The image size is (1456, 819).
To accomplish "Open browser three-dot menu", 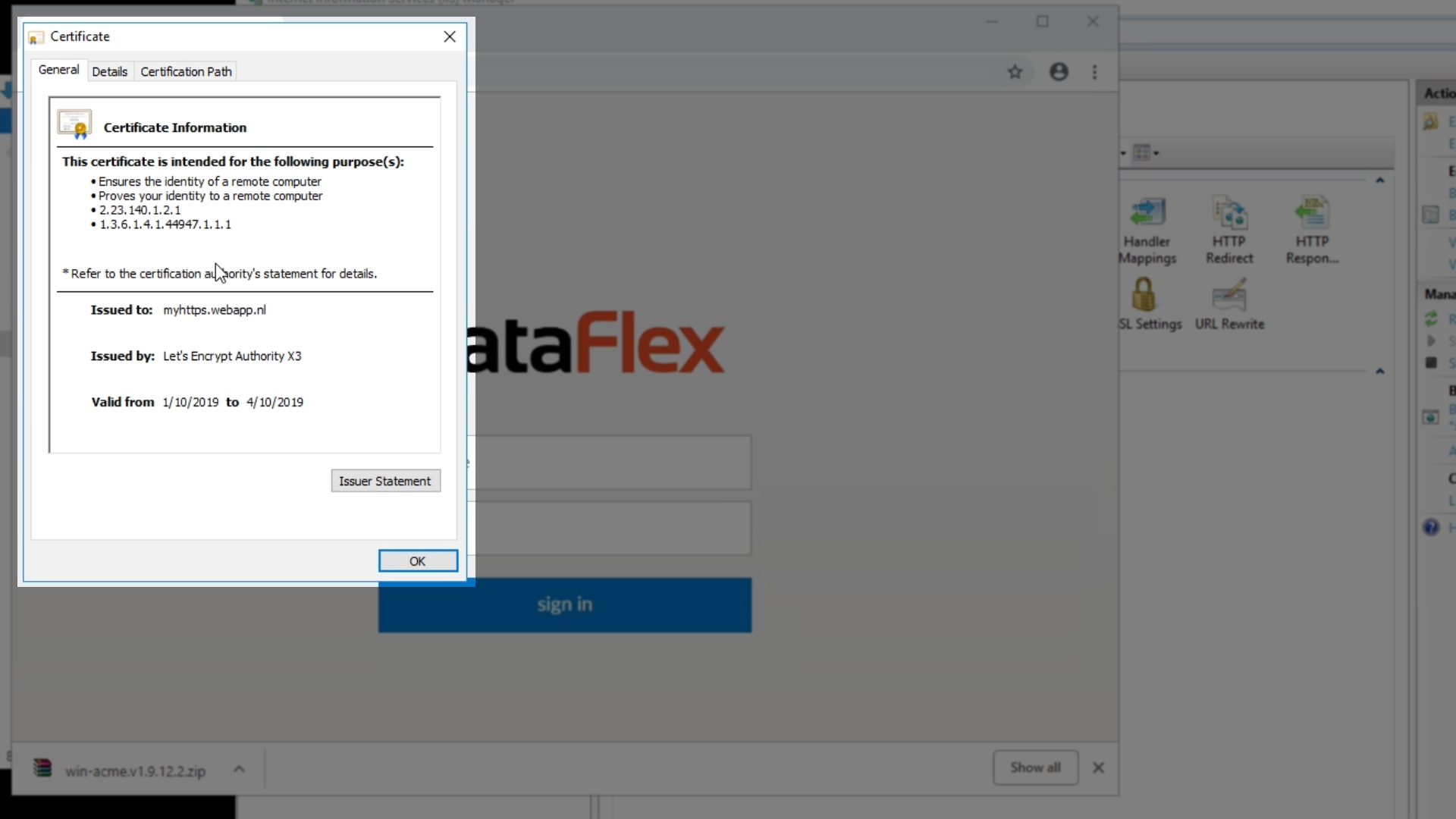I will pos(1094,72).
